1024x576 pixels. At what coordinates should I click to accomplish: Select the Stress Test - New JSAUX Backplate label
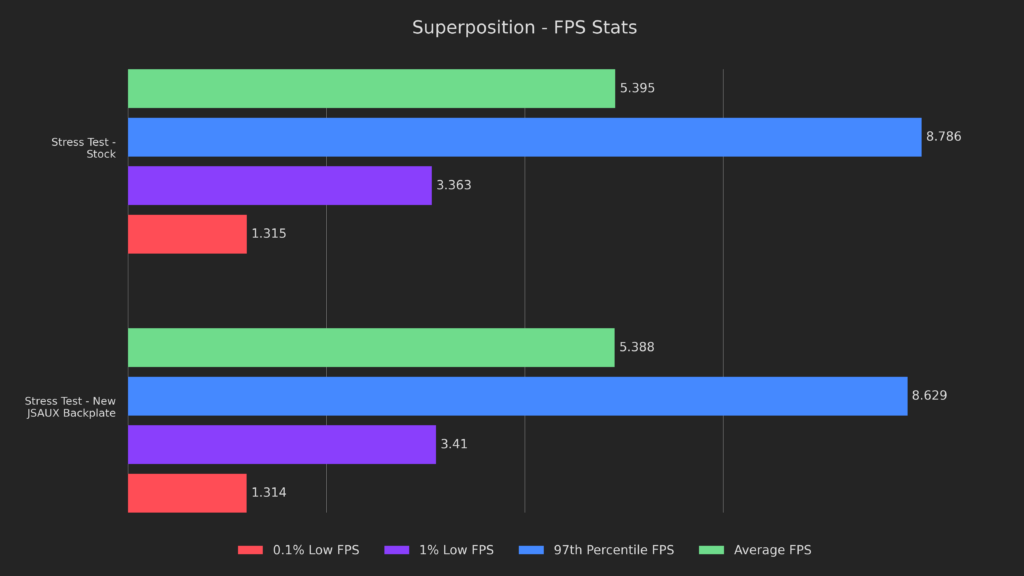(72, 407)
